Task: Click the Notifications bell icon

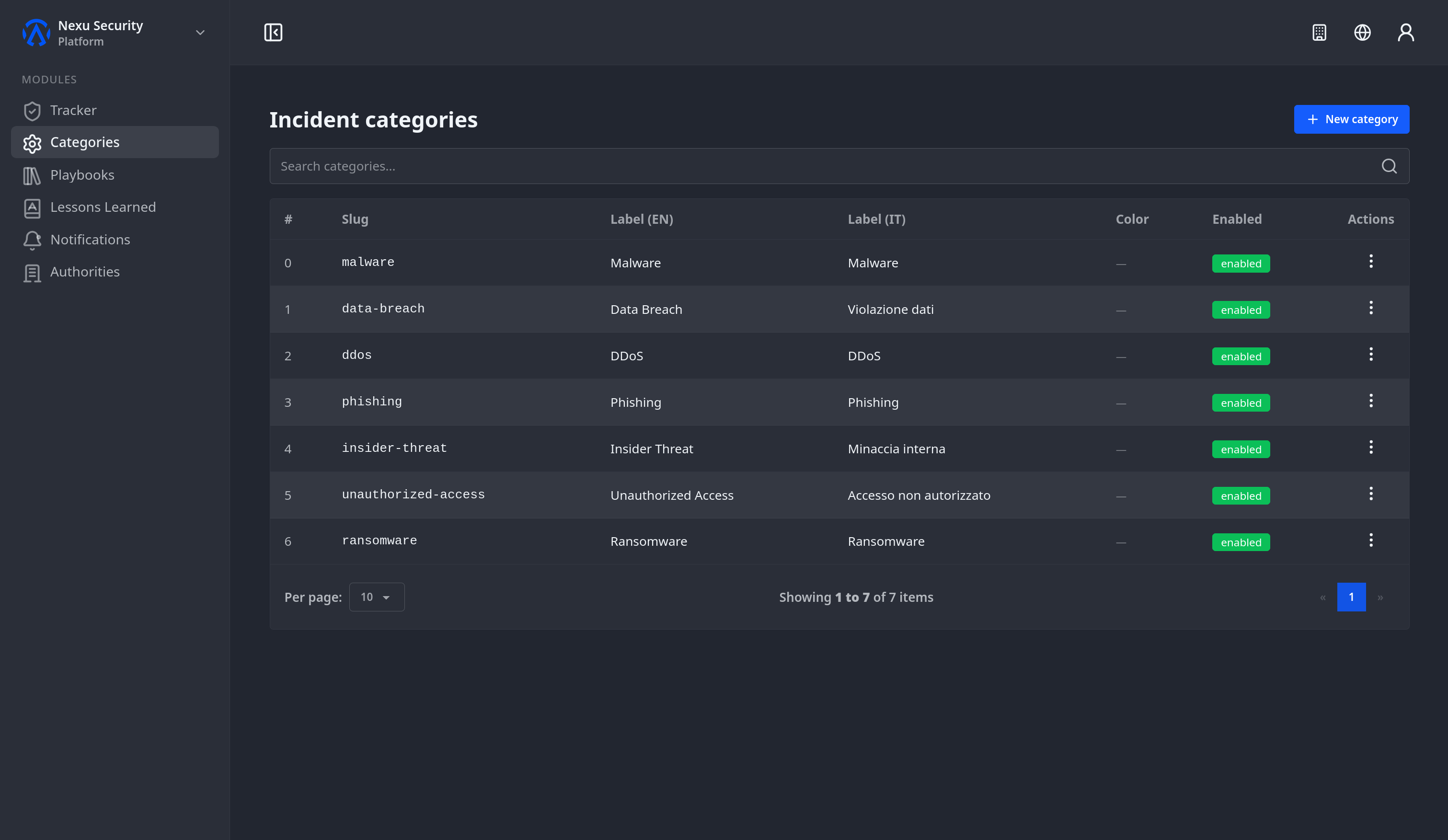Action: click(32, 240)
